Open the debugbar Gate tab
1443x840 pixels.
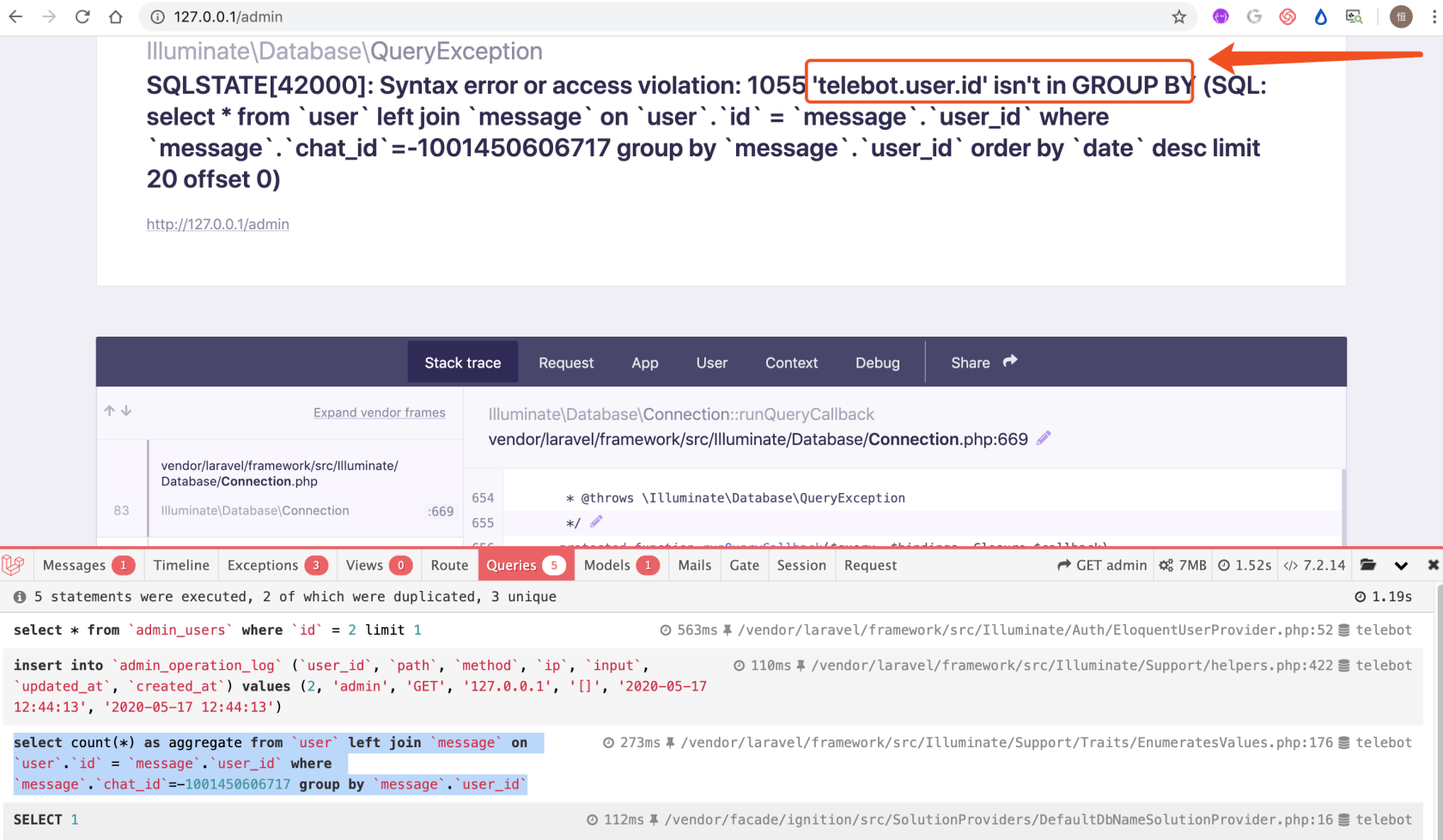pyautogui.click(x=745, y=565)
